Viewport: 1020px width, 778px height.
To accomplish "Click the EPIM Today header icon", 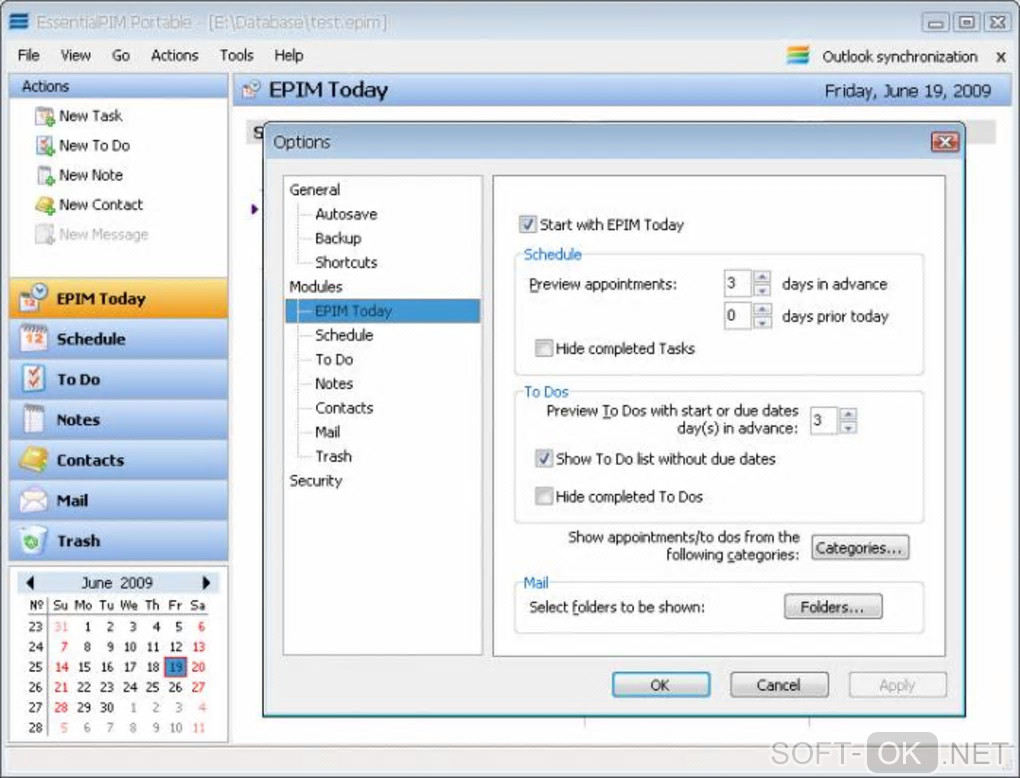I will click(251, 90).
